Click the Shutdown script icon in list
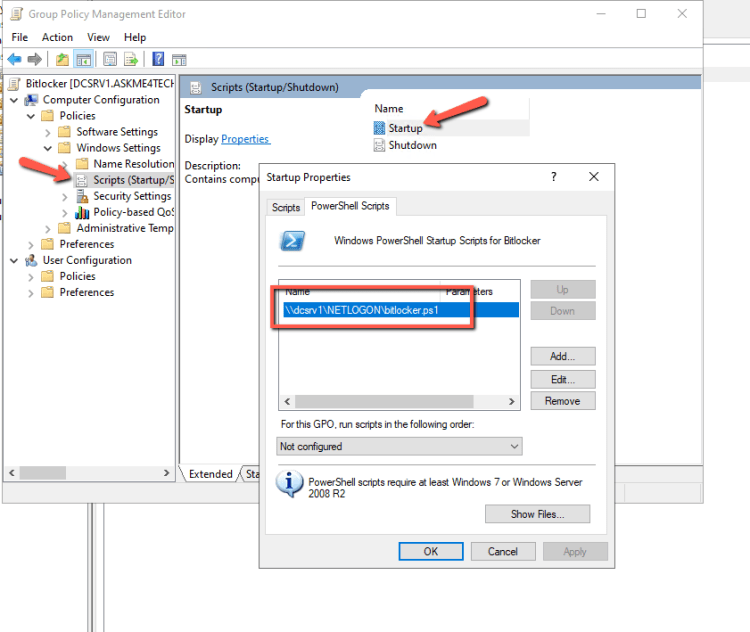Viewport: 750px width, 632px height. point(379,145)
